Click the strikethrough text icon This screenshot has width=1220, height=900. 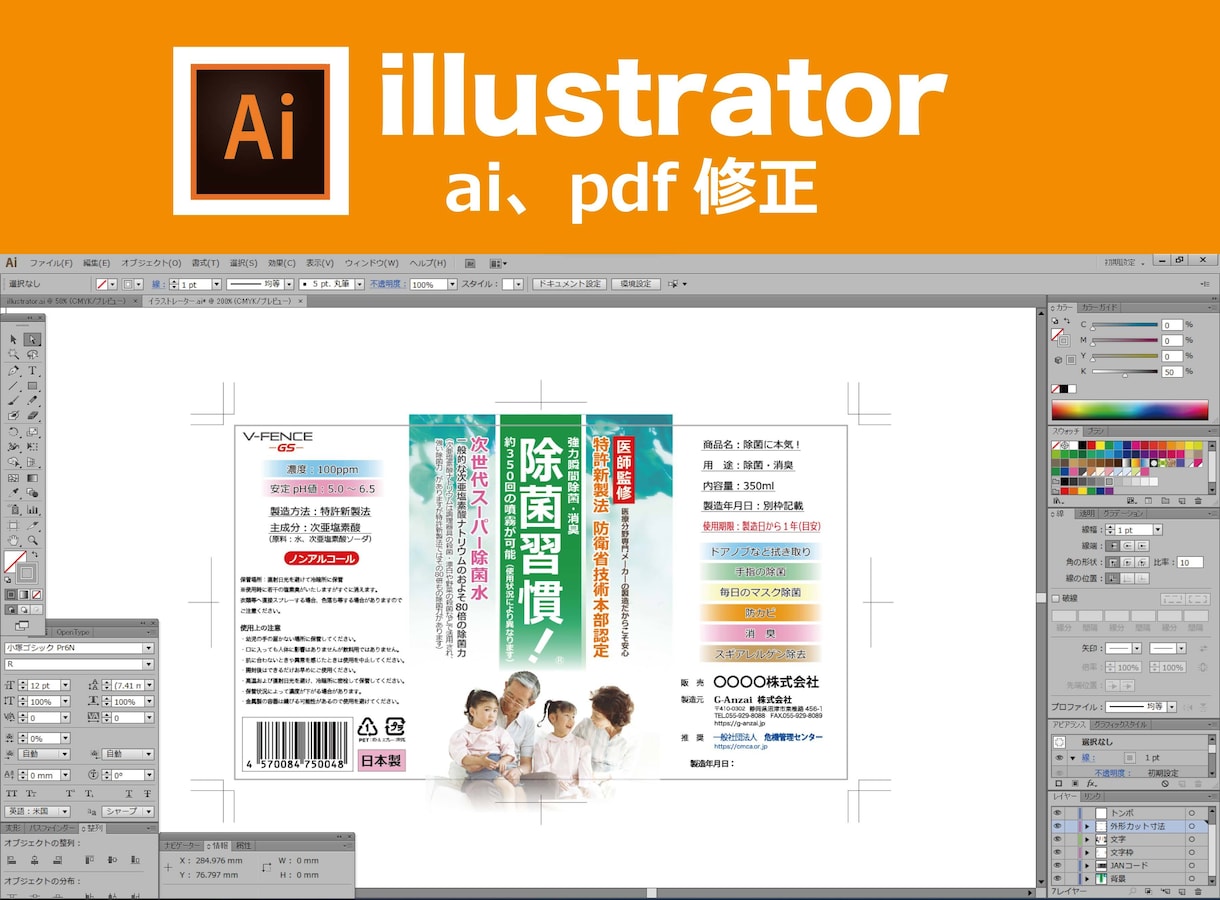point(147,793)
